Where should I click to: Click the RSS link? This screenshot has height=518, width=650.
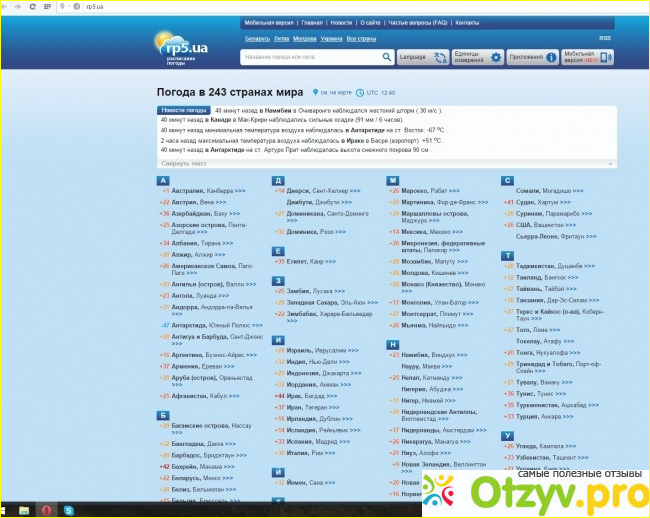pyautogui.click(x=605, y=38)
